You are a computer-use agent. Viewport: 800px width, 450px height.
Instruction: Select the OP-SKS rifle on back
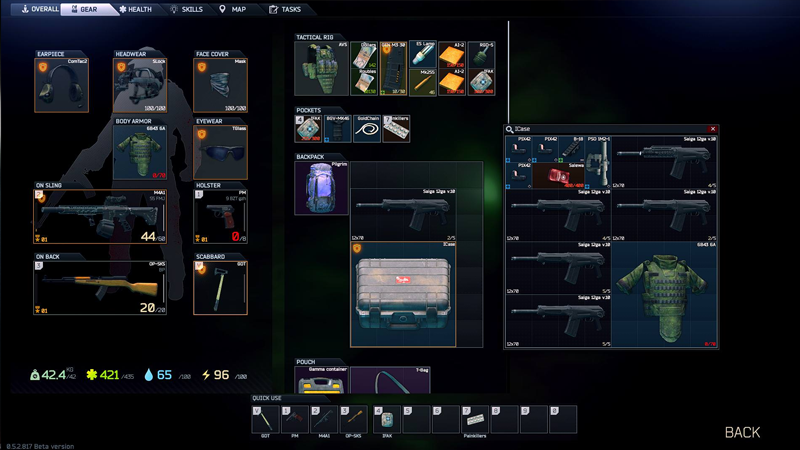tap(100, 288)
